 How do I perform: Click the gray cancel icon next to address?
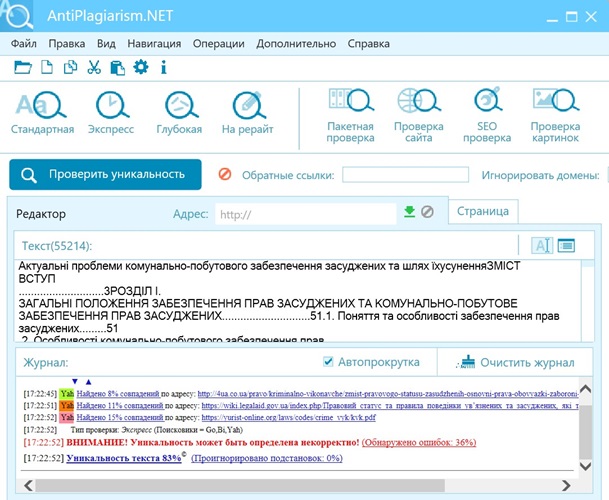(427, 212)
